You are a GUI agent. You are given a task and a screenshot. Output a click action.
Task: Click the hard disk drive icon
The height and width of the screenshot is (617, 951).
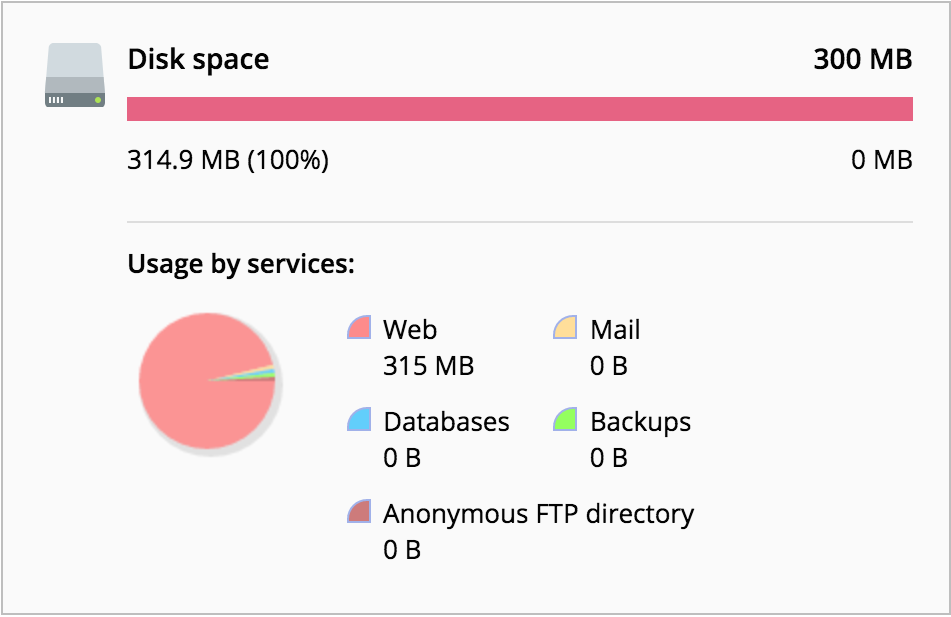[x=75, y=75]
